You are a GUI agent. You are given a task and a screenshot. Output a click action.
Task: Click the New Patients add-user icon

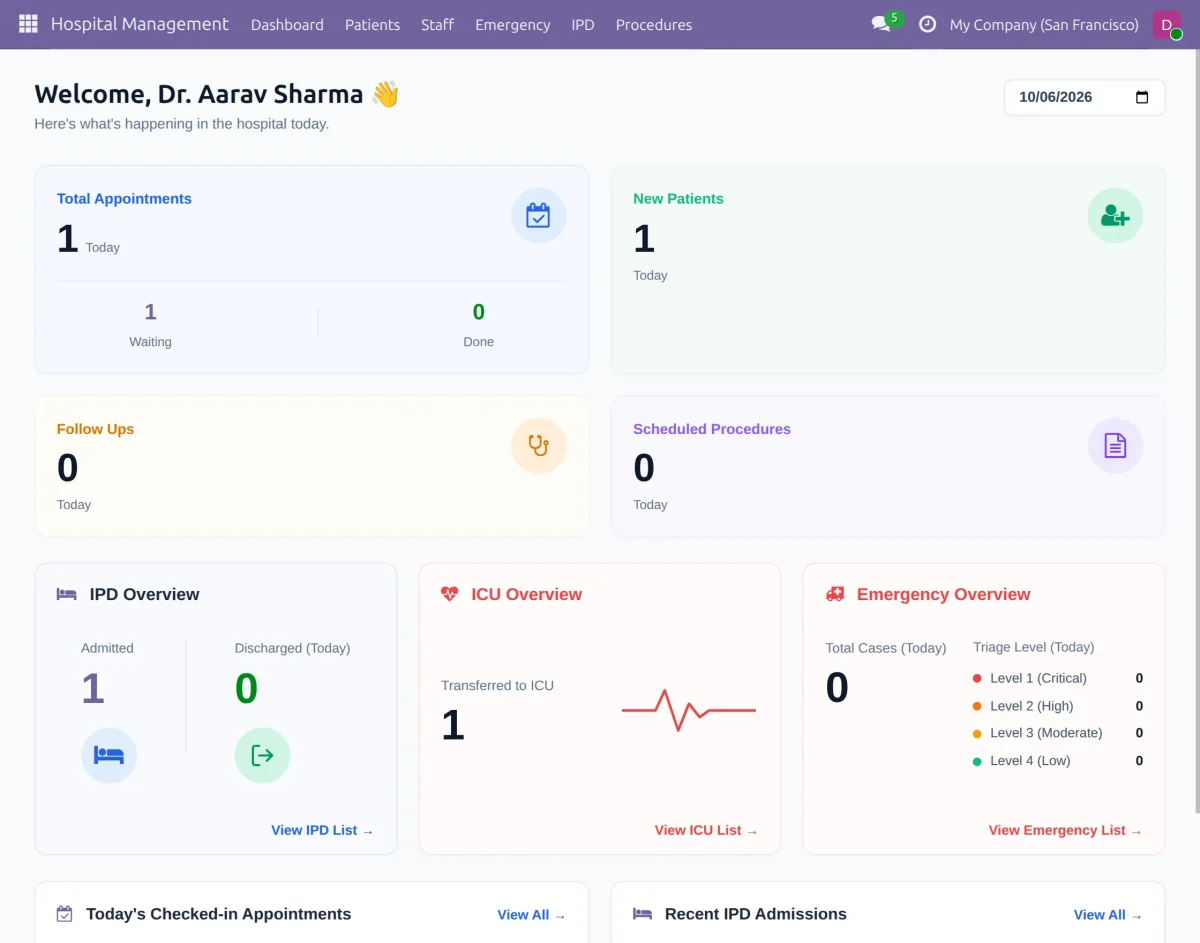click(1115, 216)
